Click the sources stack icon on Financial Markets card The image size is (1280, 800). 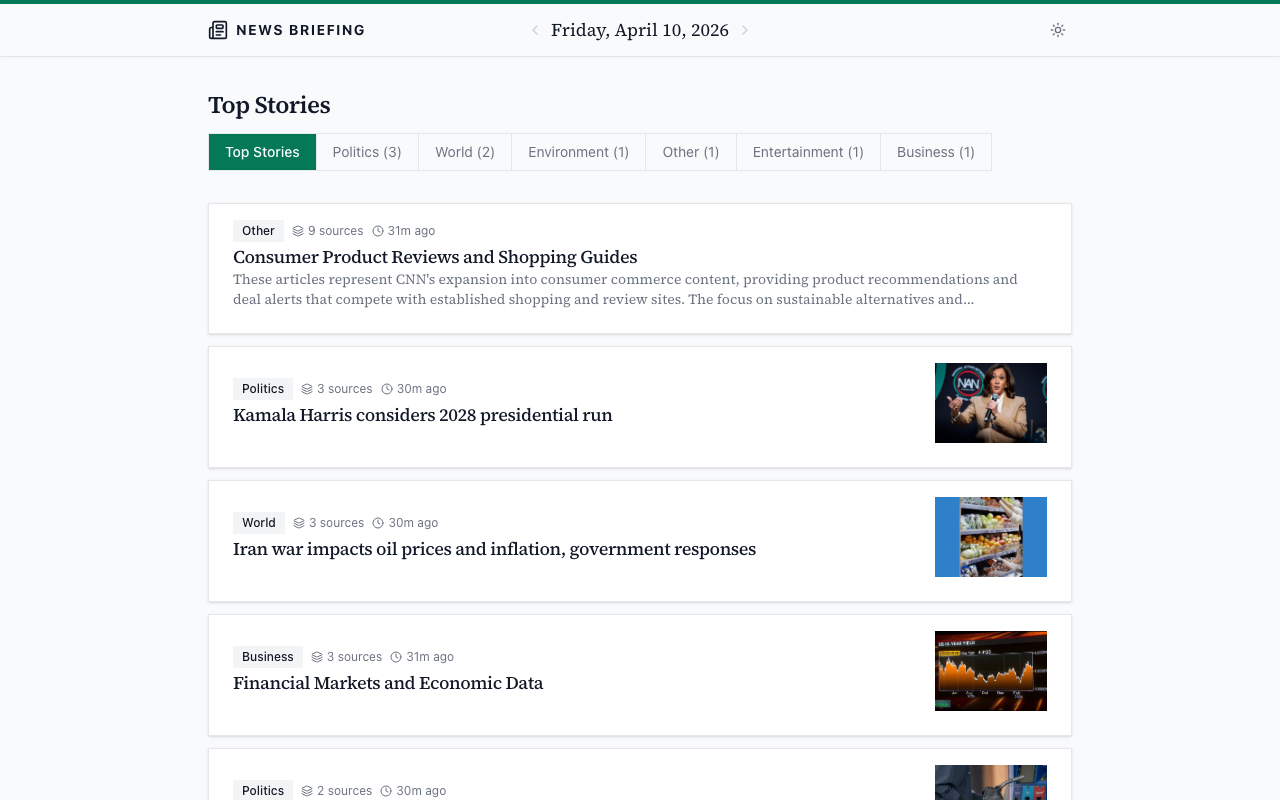[317, 657]
